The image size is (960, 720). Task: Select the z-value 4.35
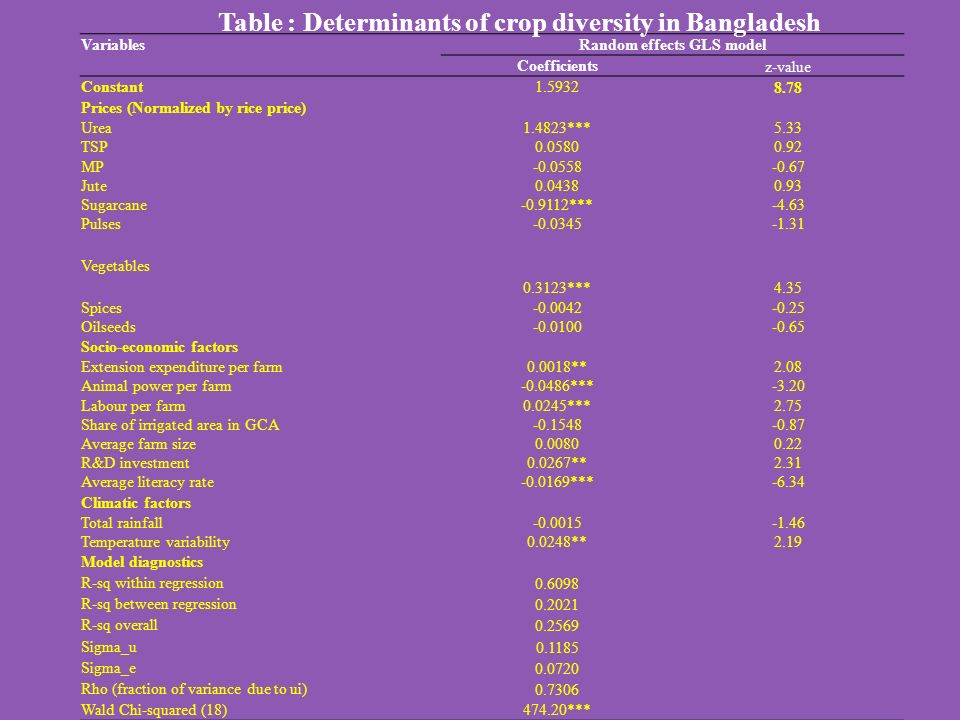pos(787,287)
